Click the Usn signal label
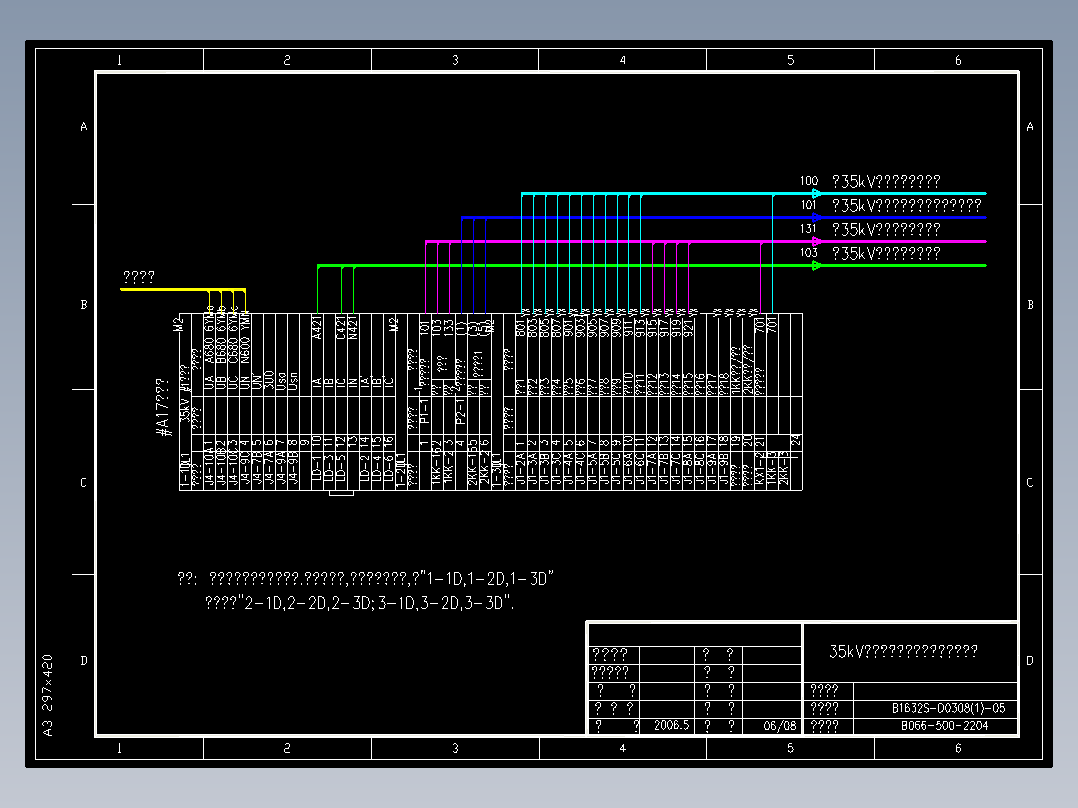This screenshot has height=808, width=1078. (294, 382)
